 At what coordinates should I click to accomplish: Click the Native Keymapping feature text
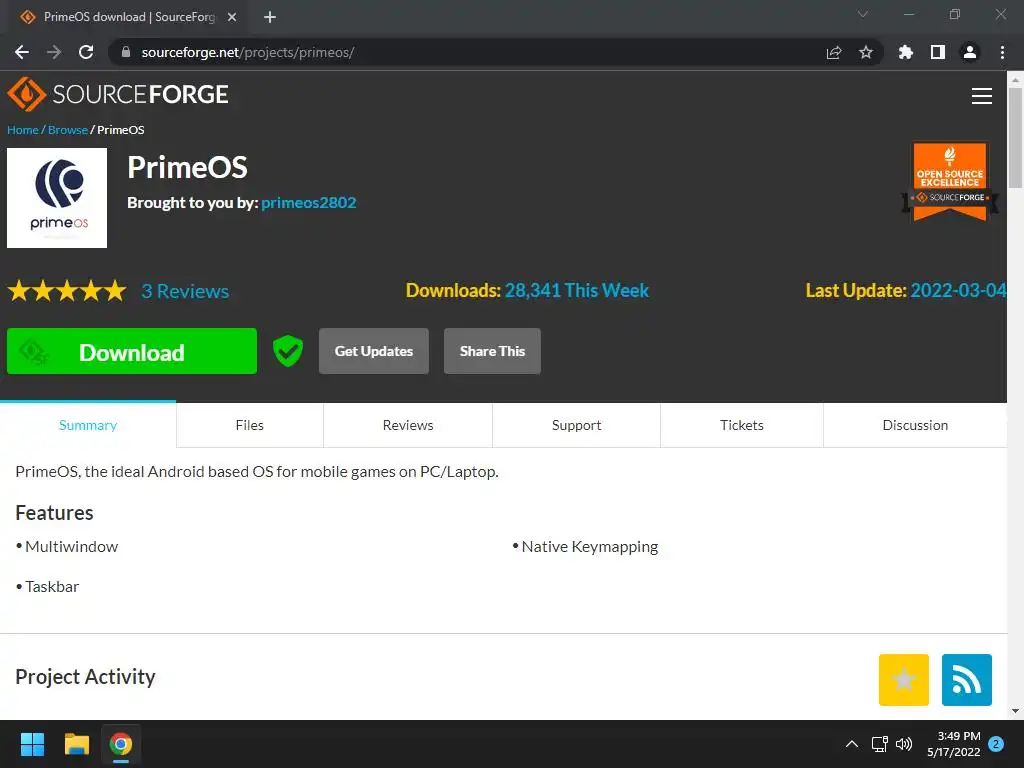pyautogui.click(x=590, y=547)
